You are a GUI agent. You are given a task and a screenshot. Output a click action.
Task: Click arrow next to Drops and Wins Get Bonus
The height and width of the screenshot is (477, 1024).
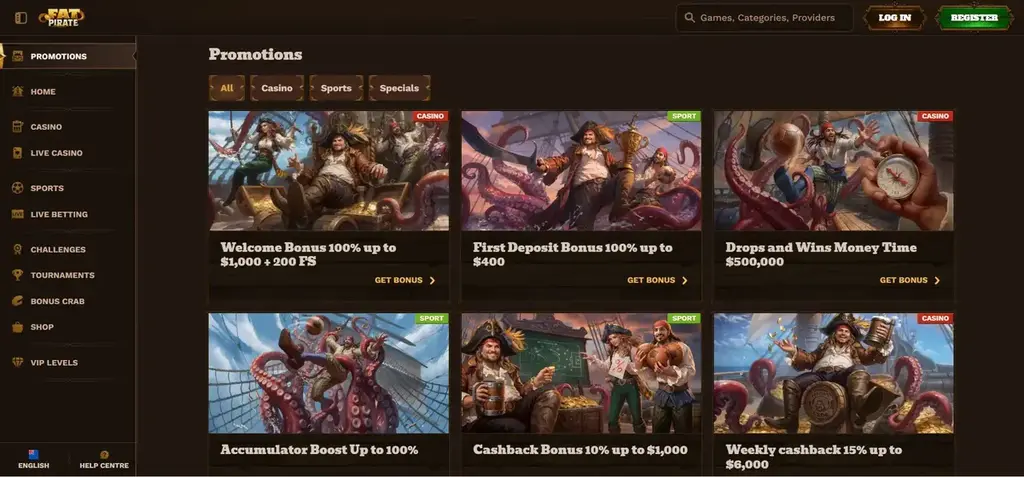pyautogui.click(x=937, y=280)
